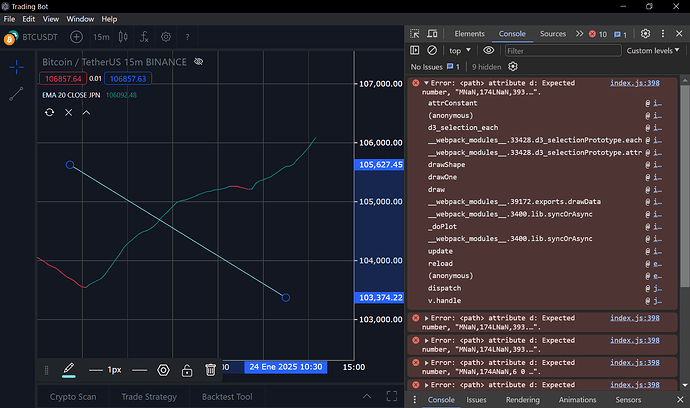The image size is (690, 408).
Task: Switch to the Sources tab
Action: [553, 34]
